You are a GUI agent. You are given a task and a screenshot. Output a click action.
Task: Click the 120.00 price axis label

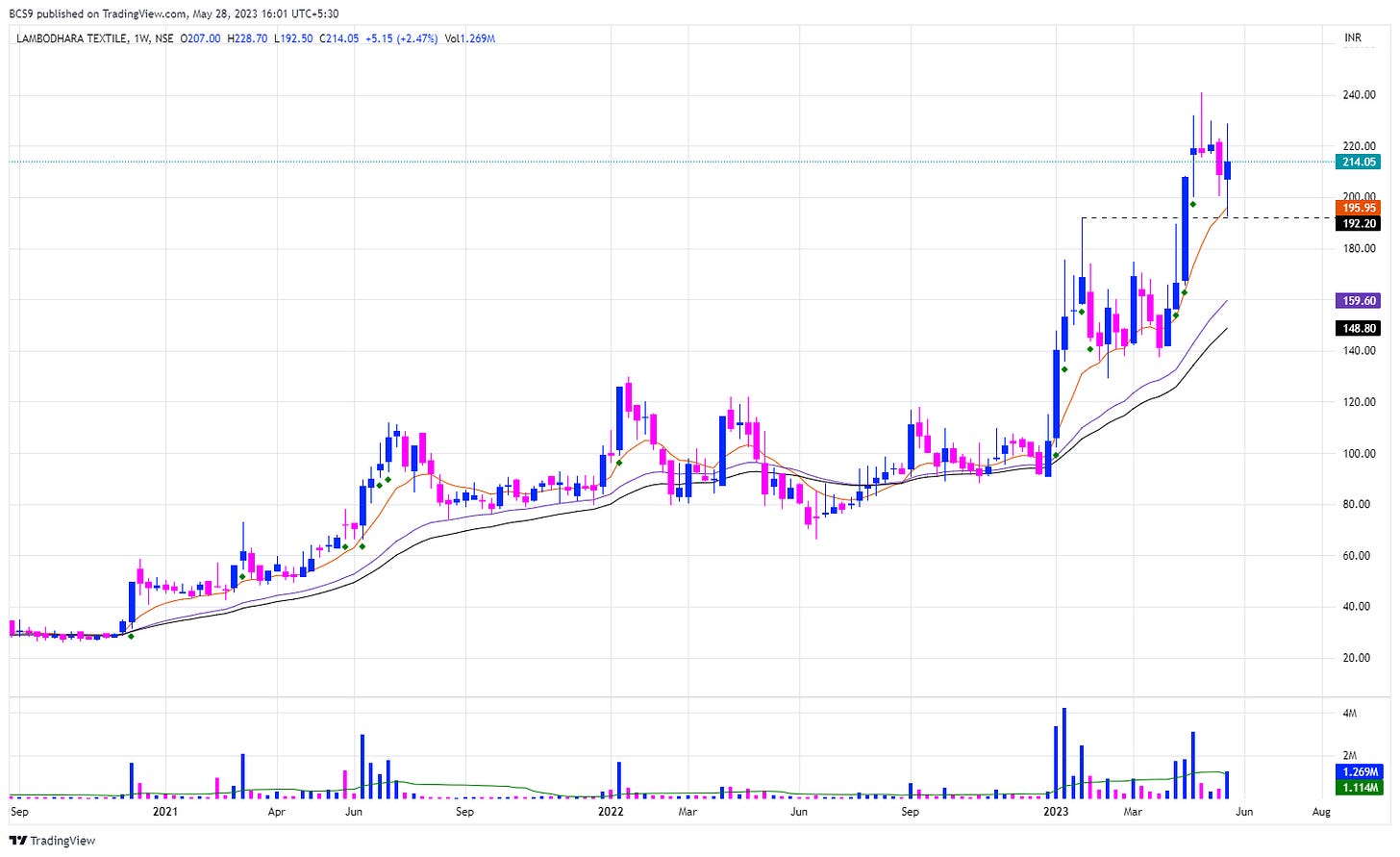[1359, 402]
